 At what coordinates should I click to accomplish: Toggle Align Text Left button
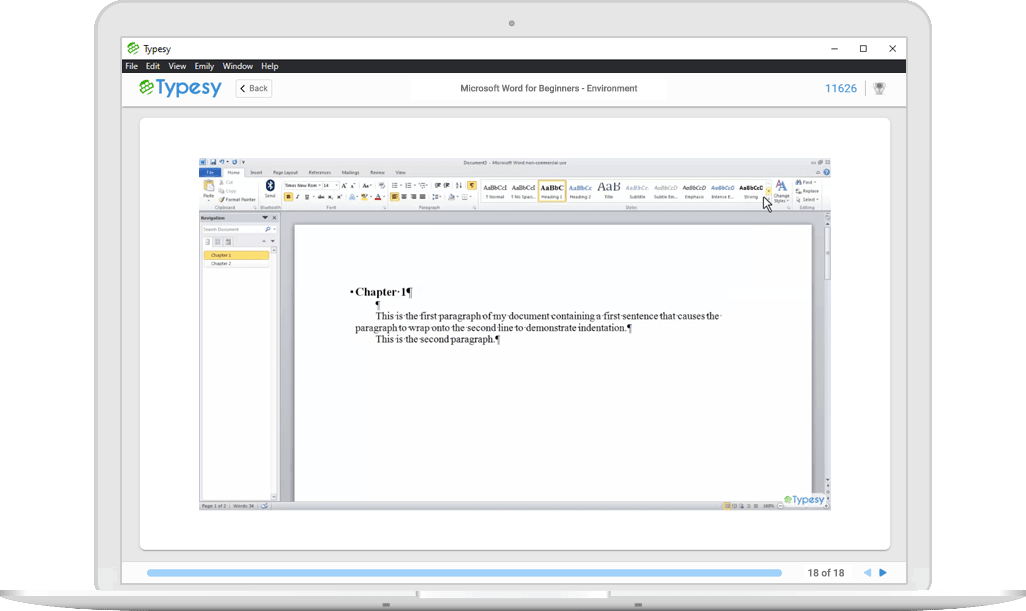point(395,197)
